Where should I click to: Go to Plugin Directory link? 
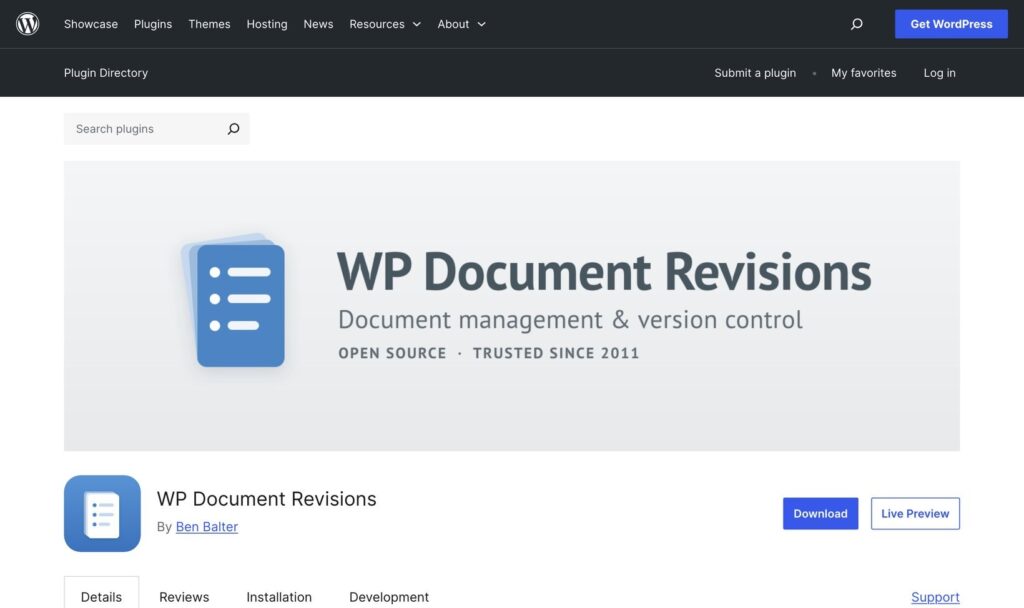[x=106, y=72]
